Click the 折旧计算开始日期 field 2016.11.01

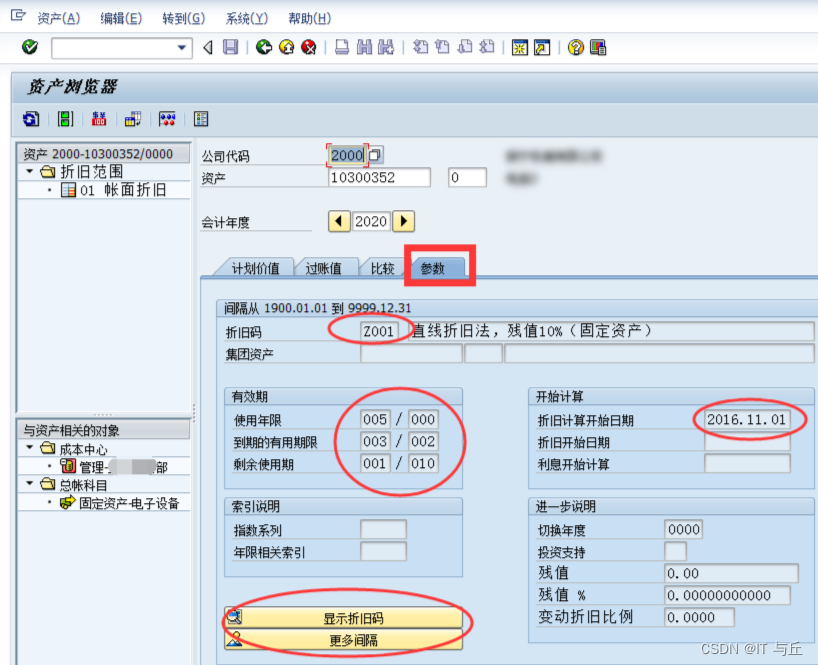click(x=747, y=419)
